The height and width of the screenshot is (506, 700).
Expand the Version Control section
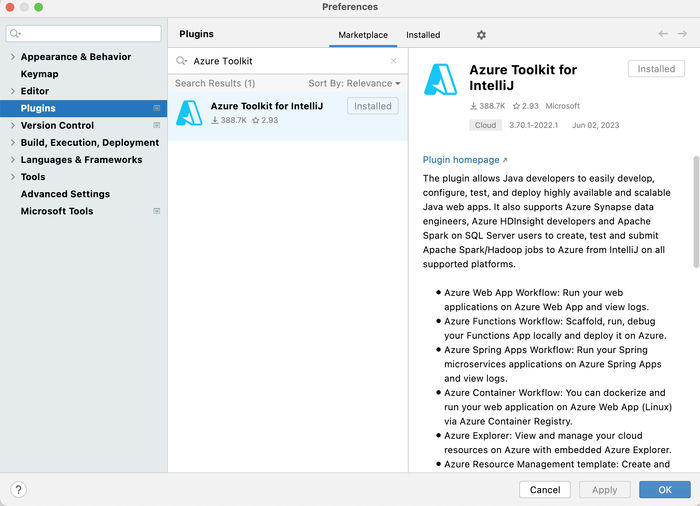click(x=12, y=125)
